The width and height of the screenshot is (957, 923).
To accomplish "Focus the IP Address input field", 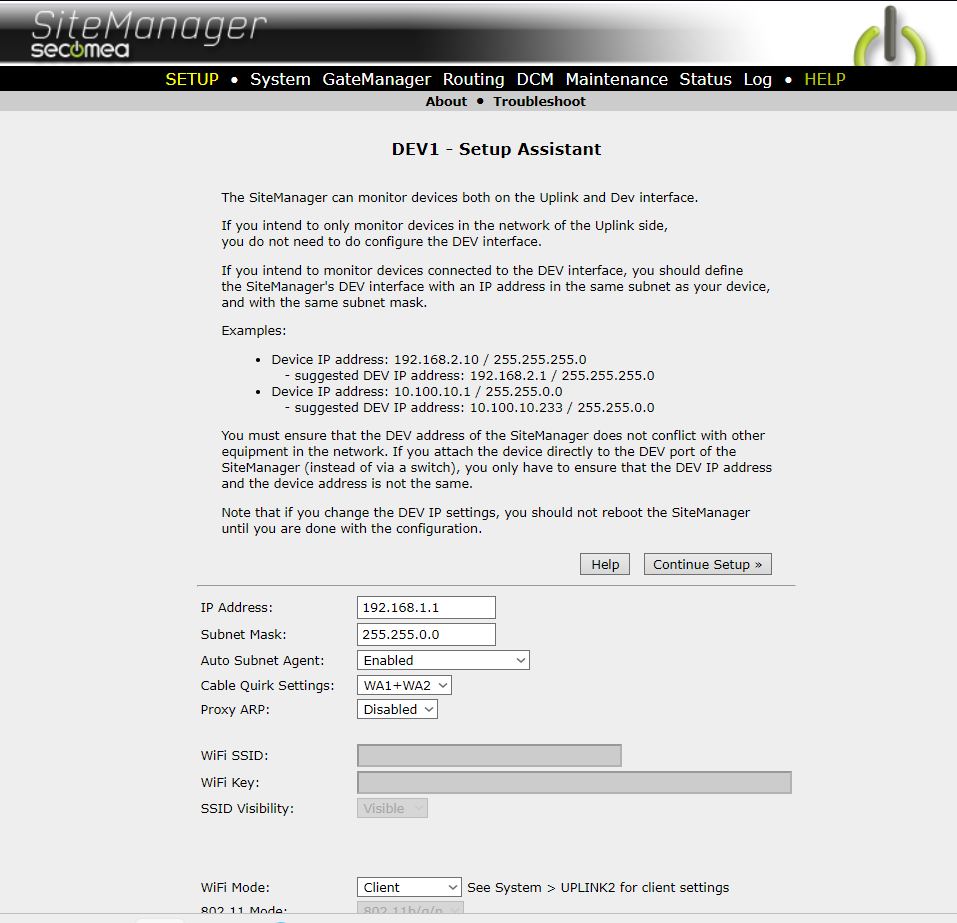I will (426, 607).
